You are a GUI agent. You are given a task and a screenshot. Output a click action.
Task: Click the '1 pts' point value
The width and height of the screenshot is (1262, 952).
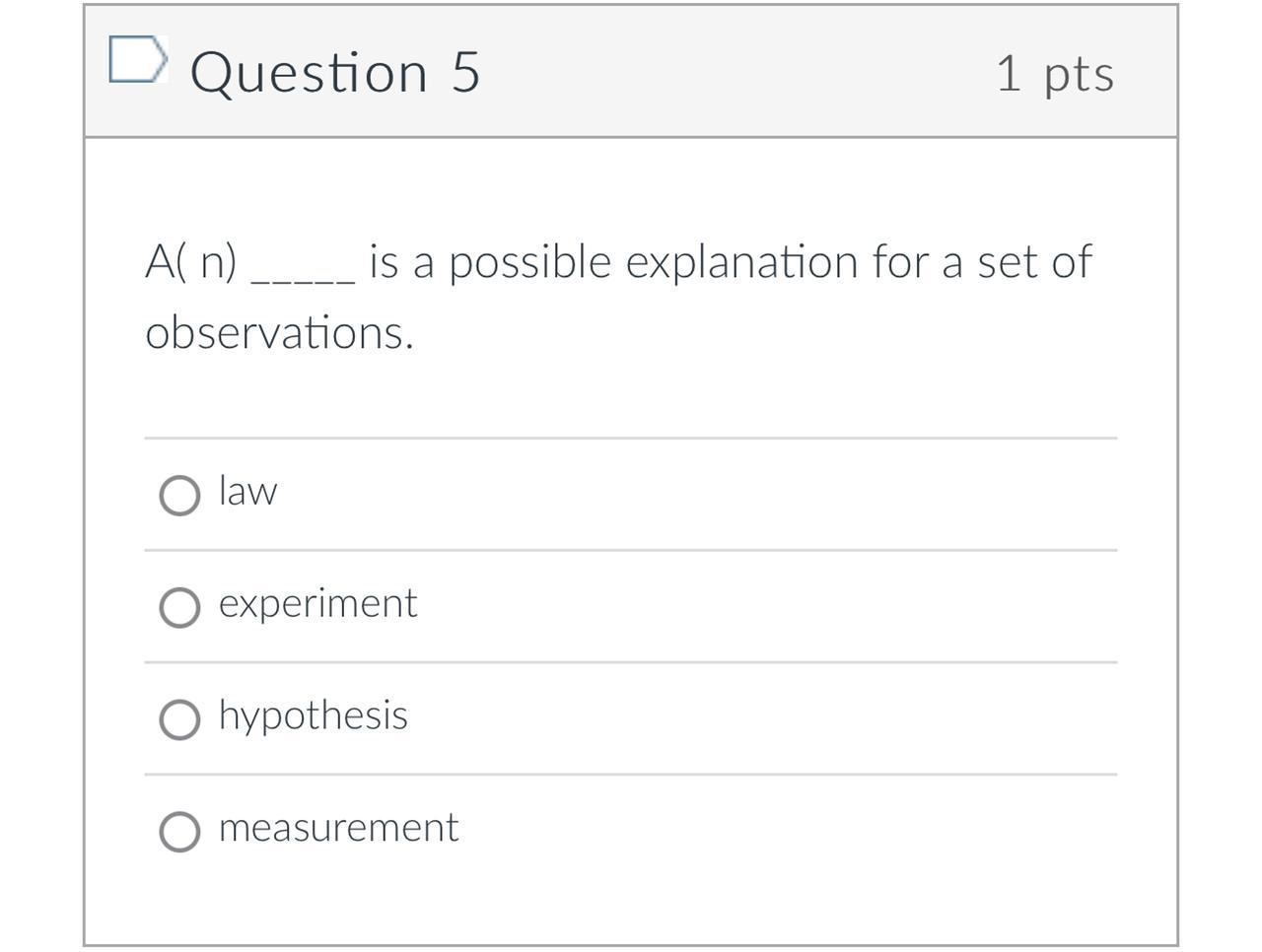click(1054, 74)
